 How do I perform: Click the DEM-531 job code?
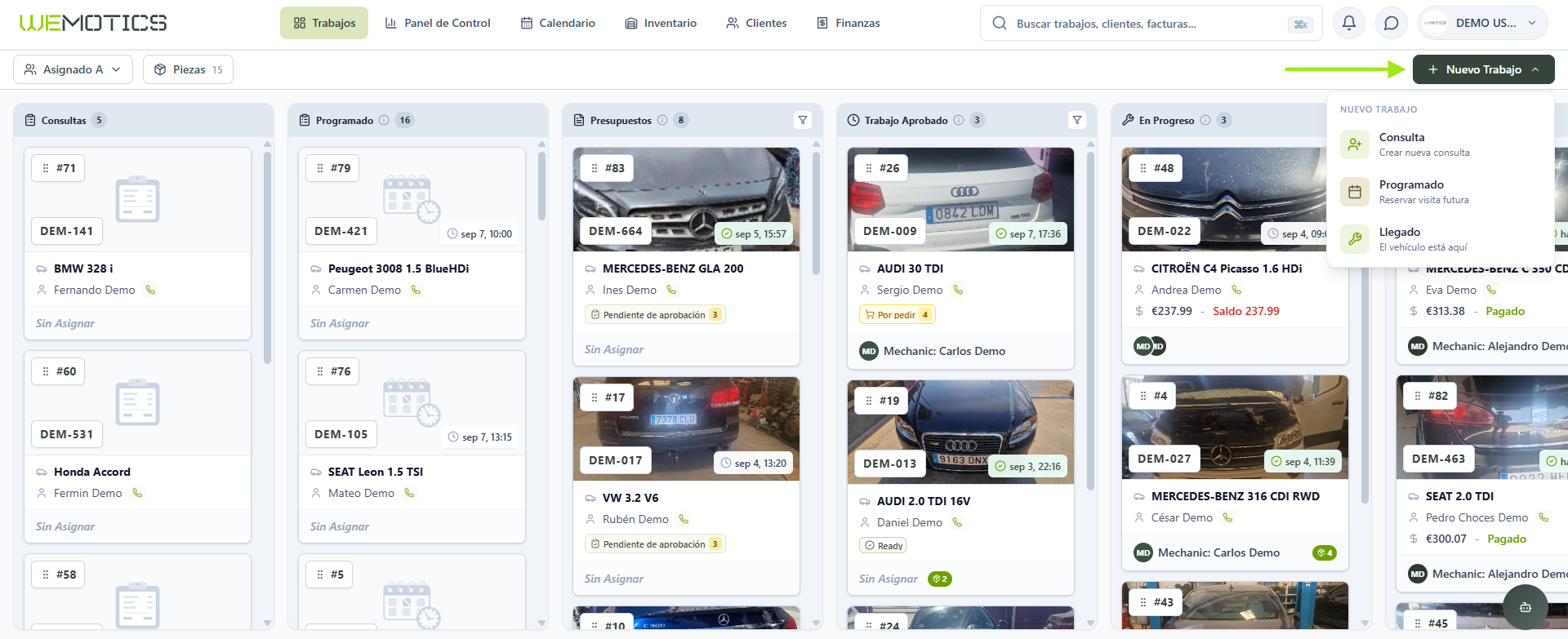pos(67,434)
